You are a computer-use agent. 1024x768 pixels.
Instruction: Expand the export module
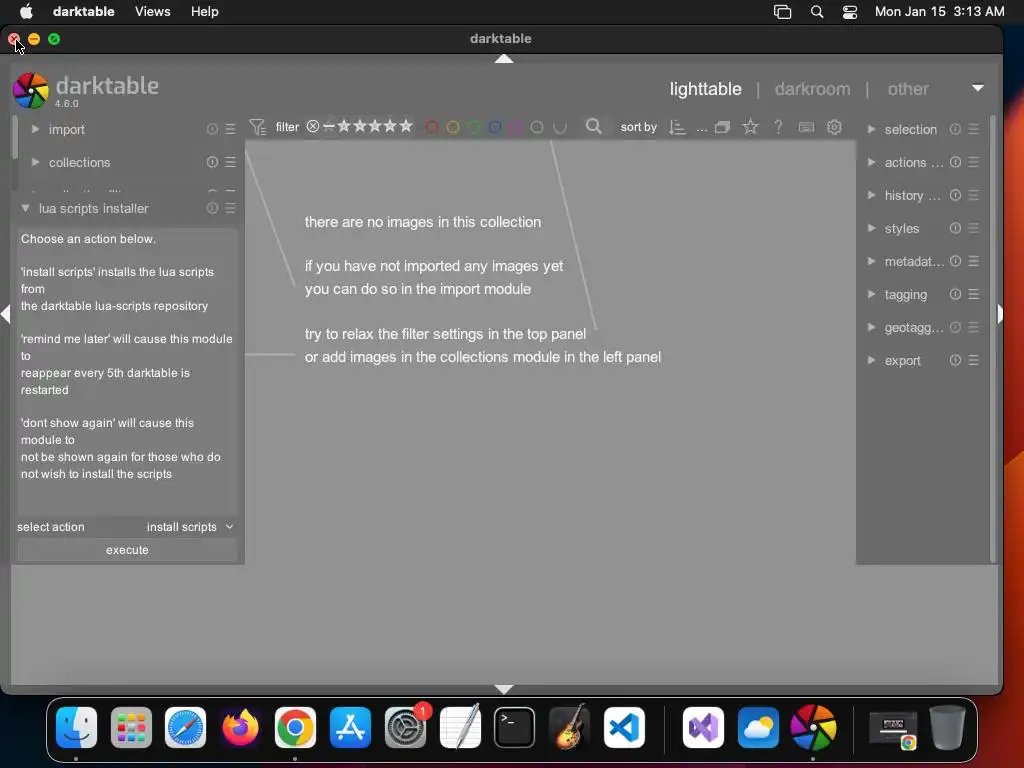(871, 360)
